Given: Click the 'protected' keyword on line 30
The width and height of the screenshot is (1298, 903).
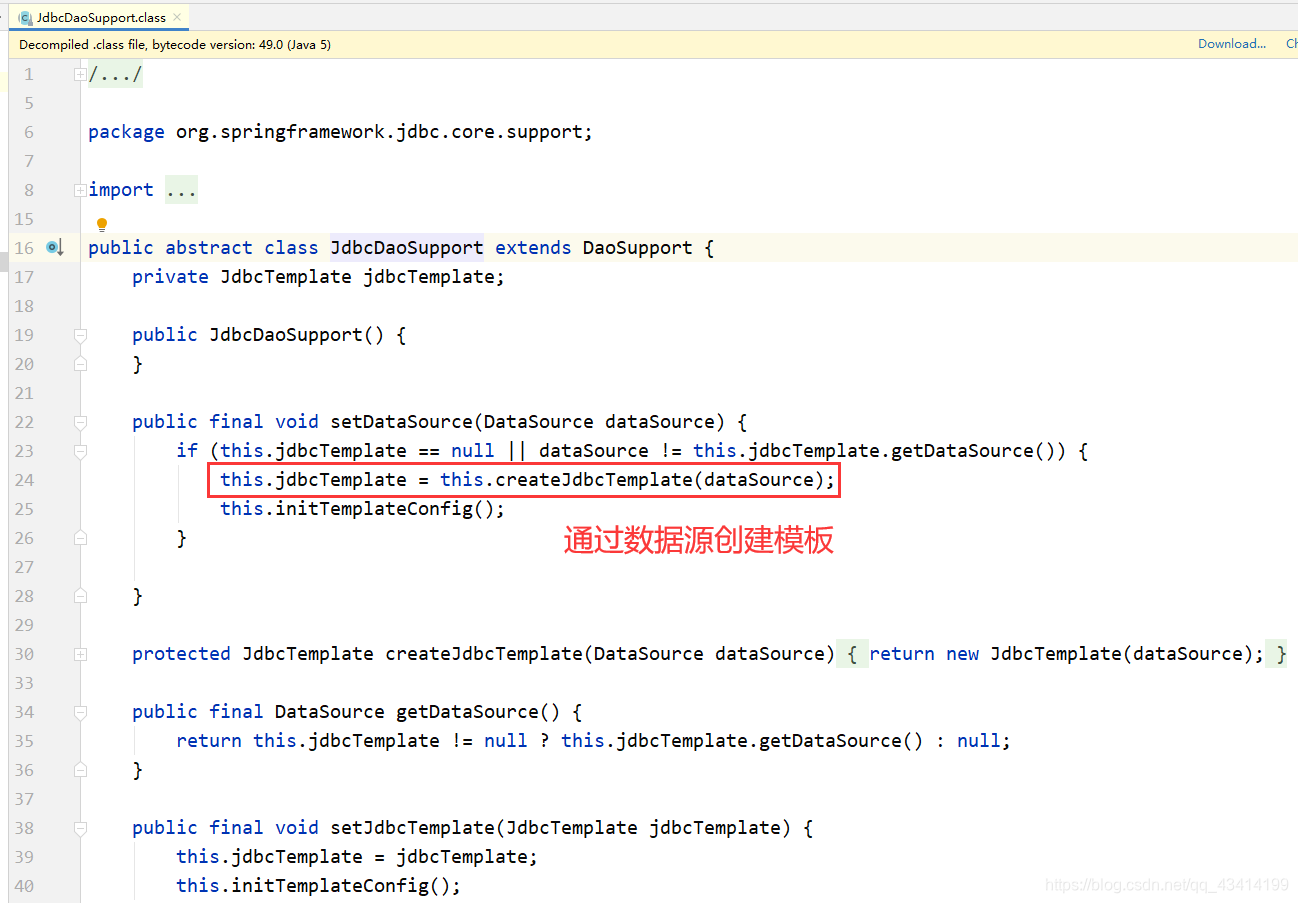Looking at the screenshot, I should tap(181, 654).
